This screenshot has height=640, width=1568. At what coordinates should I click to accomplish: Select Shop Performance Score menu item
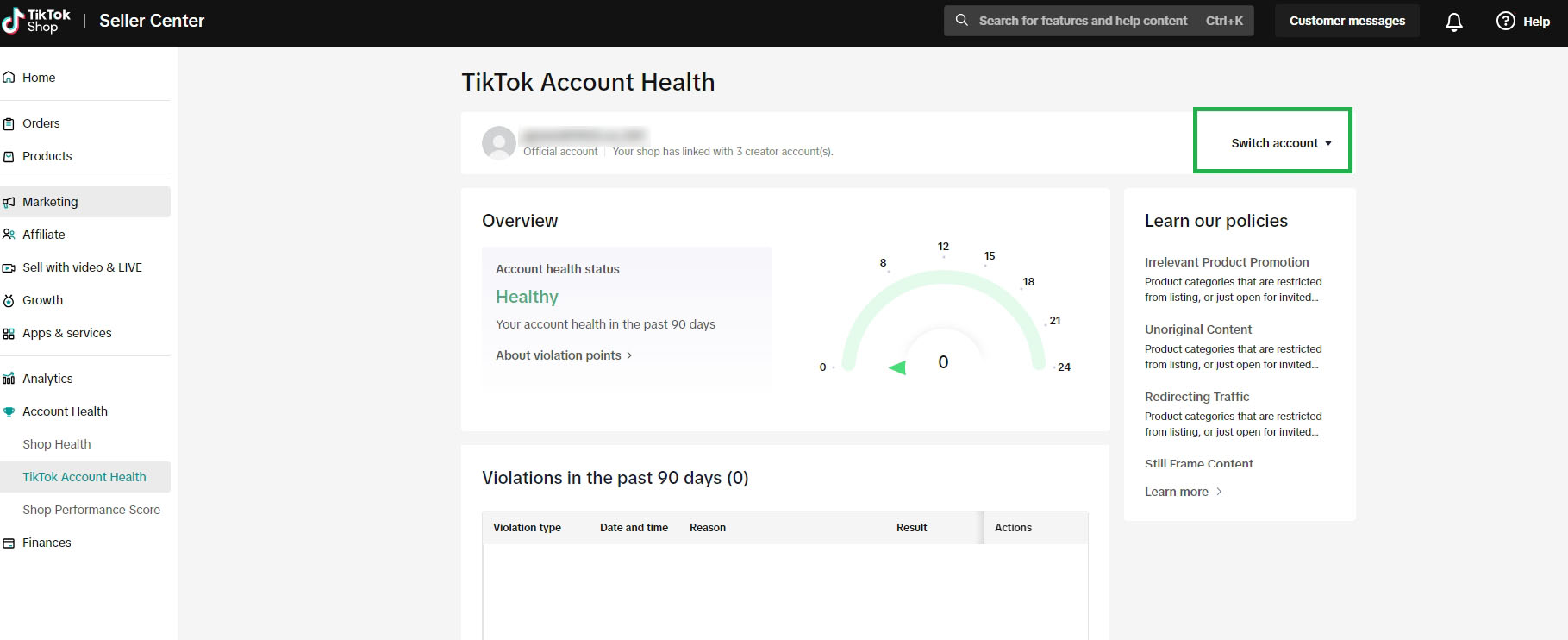point(91,510)
